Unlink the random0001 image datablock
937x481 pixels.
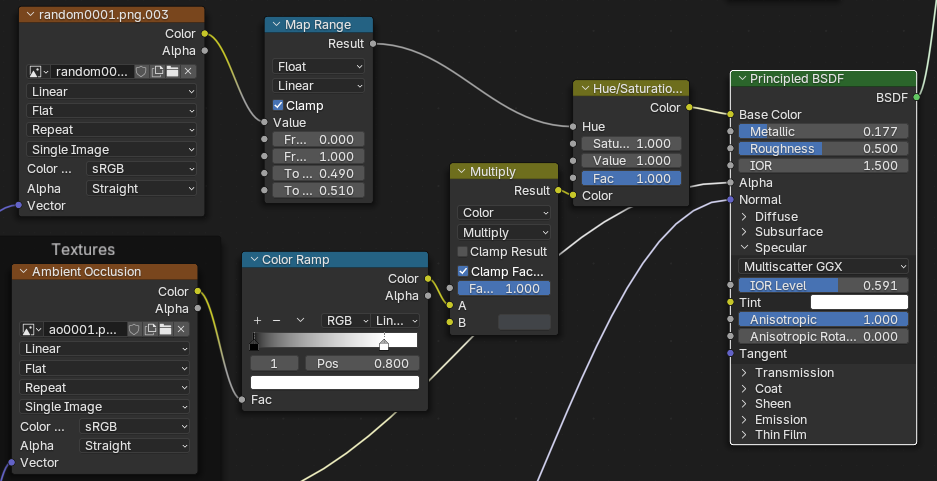coord(188,71)
